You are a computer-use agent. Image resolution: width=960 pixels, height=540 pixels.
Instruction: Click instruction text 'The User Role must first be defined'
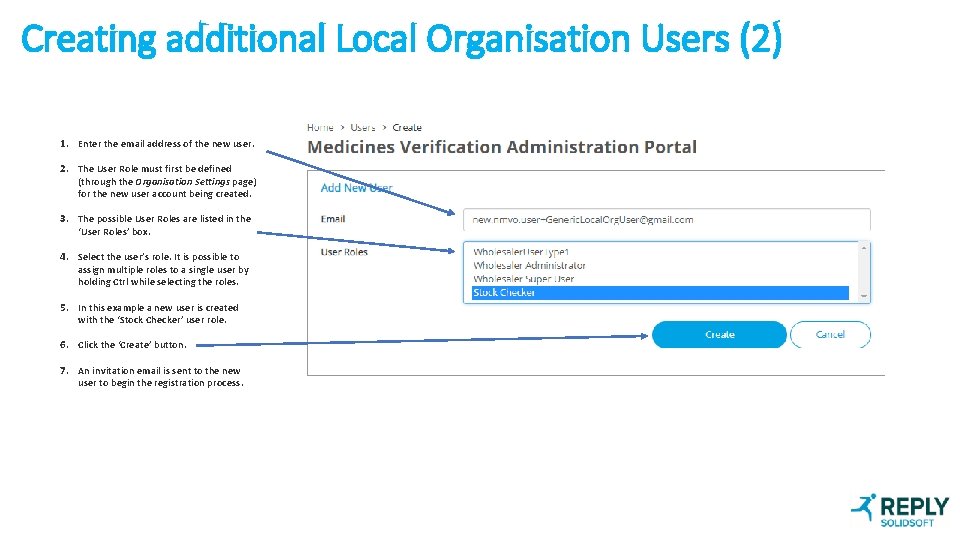(167, 181)
